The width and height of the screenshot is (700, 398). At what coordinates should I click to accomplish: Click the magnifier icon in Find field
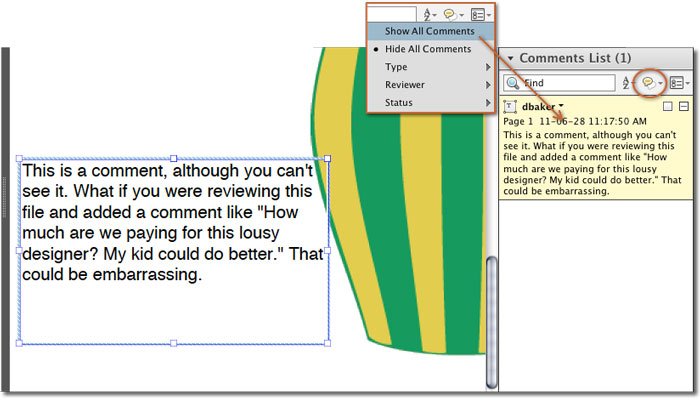click(x=513, y=83)
